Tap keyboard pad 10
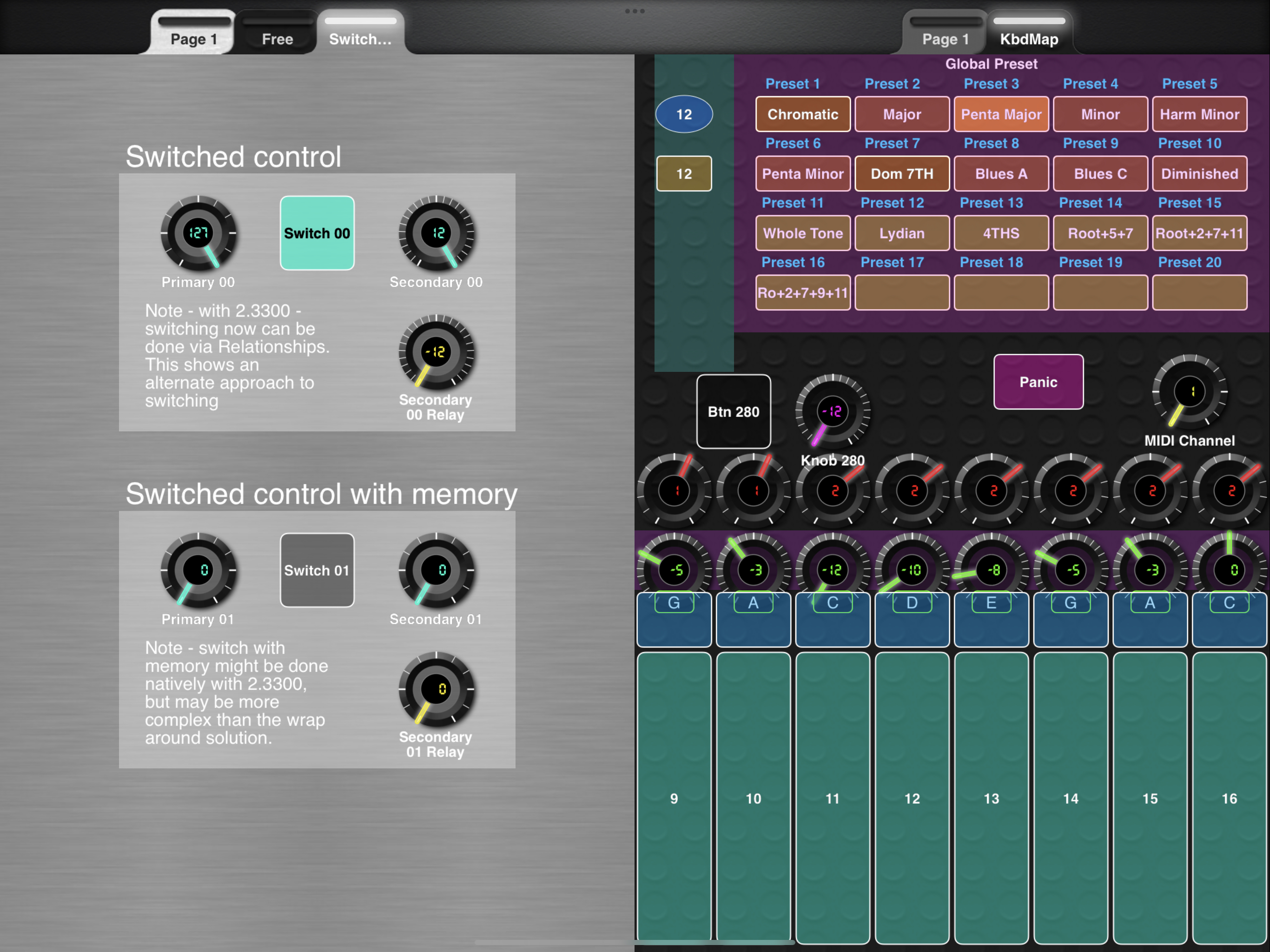Image resolution: width=1270 pixels, height=952 pixels. tap(753, 798)
